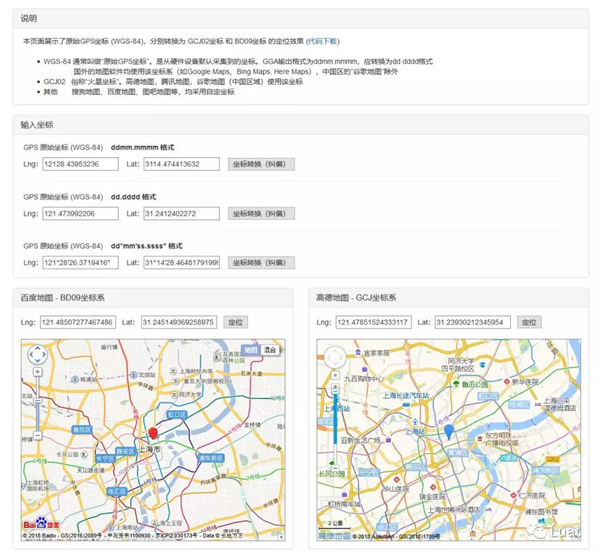This screenshot has width=600, height=556.
Task: Convert the ddmm.mmmm format coordinates
Action: click(x=261, y=164)
